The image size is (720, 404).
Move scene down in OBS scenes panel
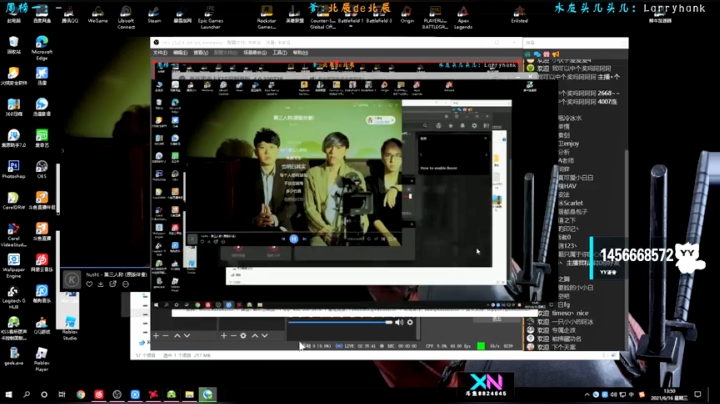point(187,336)
